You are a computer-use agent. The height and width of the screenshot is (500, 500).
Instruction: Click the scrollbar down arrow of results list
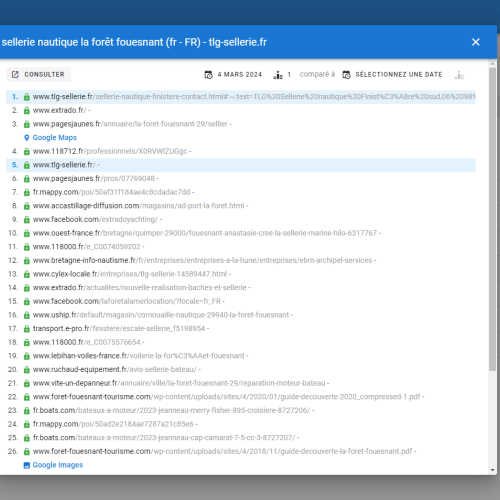click(493, 470)
